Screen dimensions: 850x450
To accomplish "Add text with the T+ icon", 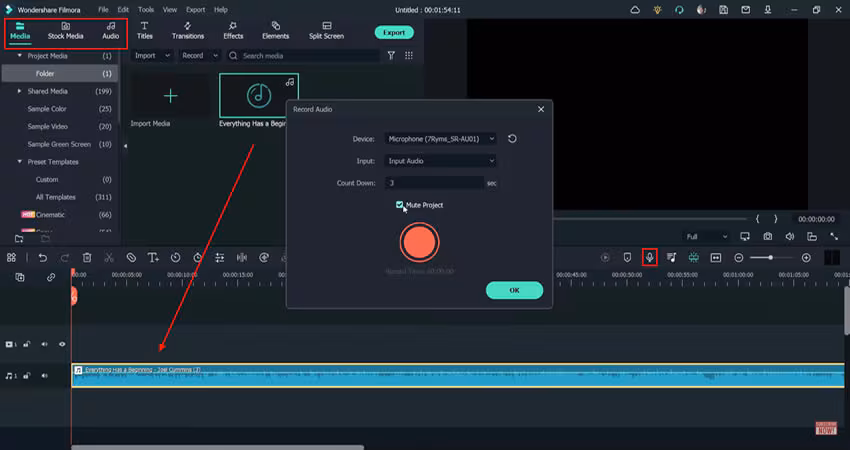I will (153, 258).
